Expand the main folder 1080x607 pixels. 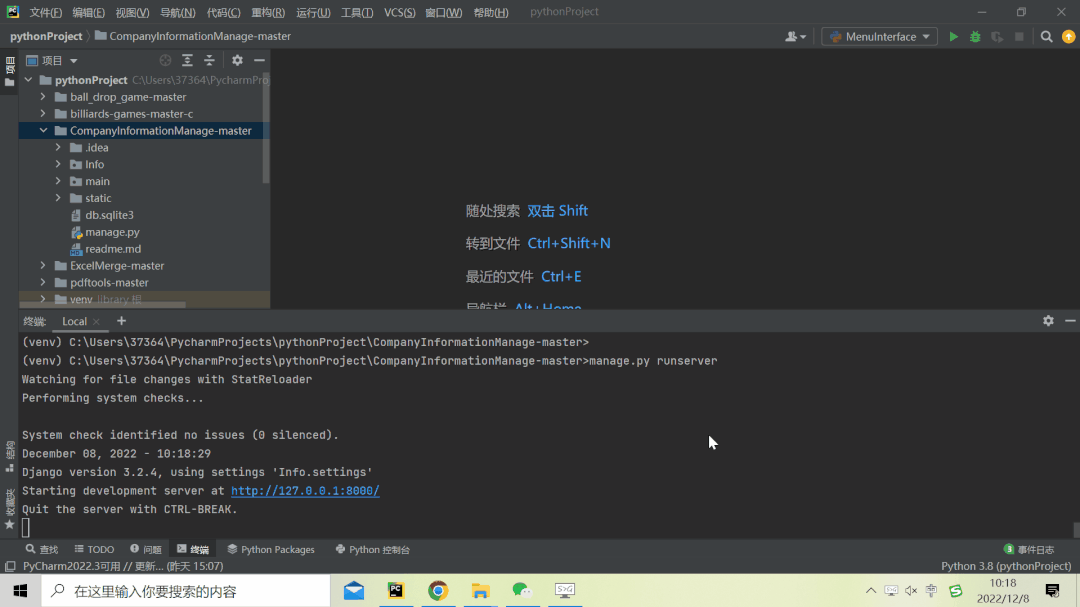coord(58,181)
